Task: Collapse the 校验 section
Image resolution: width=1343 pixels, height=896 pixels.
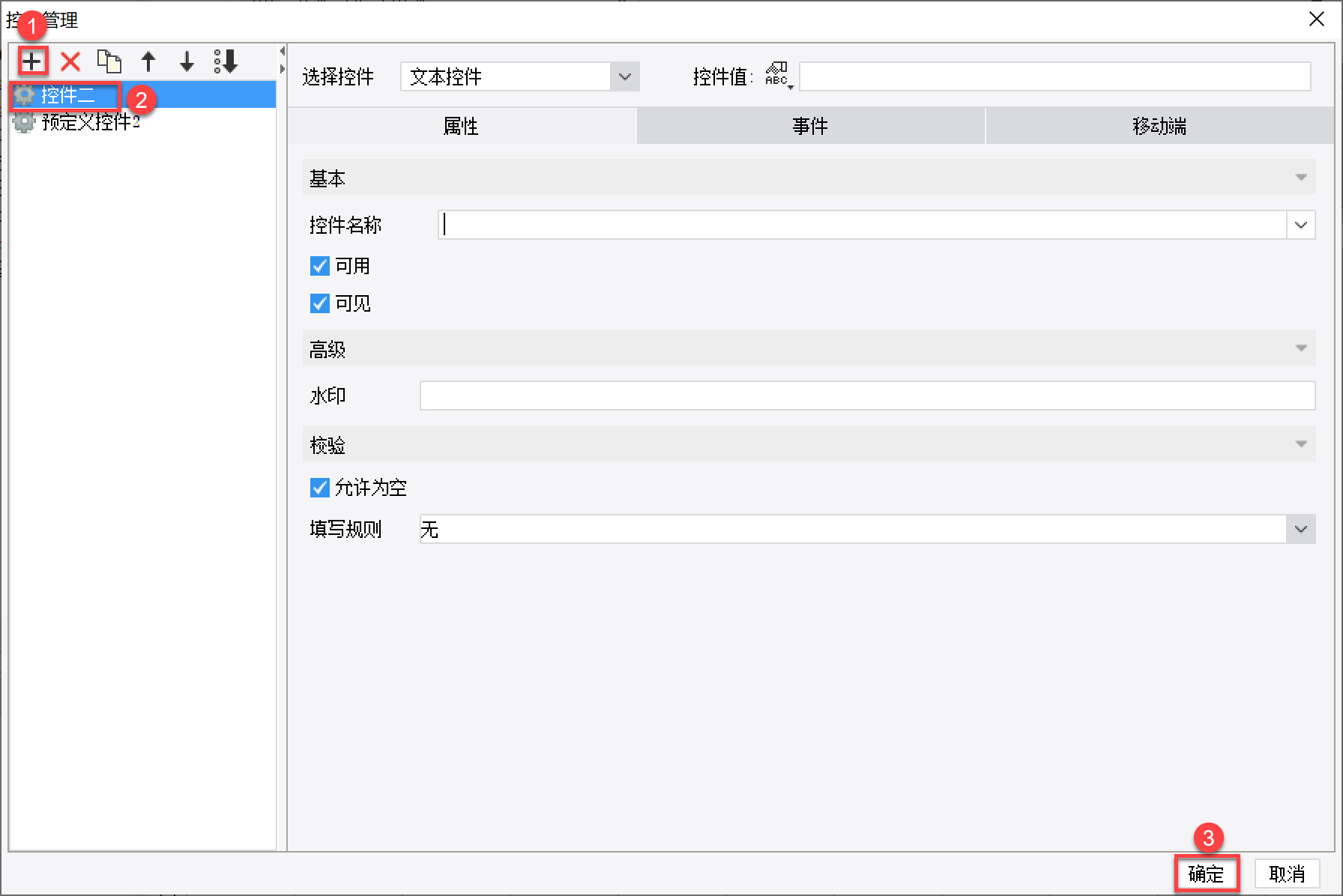Action: (x=1301, y=444)
